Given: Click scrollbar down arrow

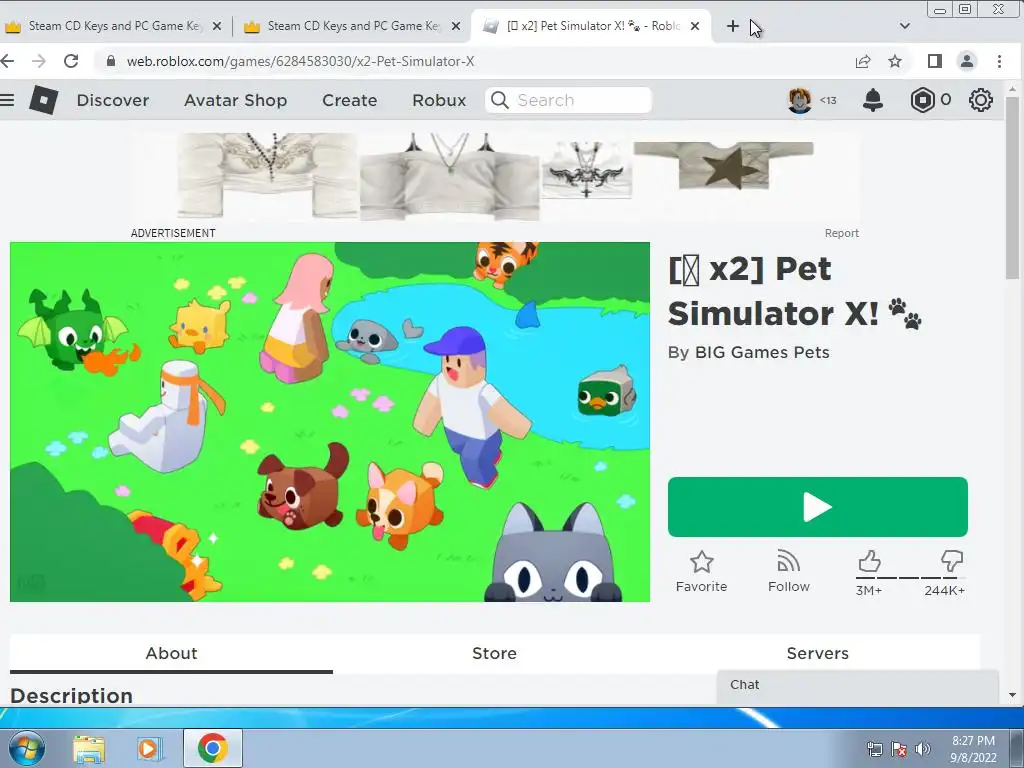Looking at the screenshot, I should pyautogui.click(x=1012, y=696).
